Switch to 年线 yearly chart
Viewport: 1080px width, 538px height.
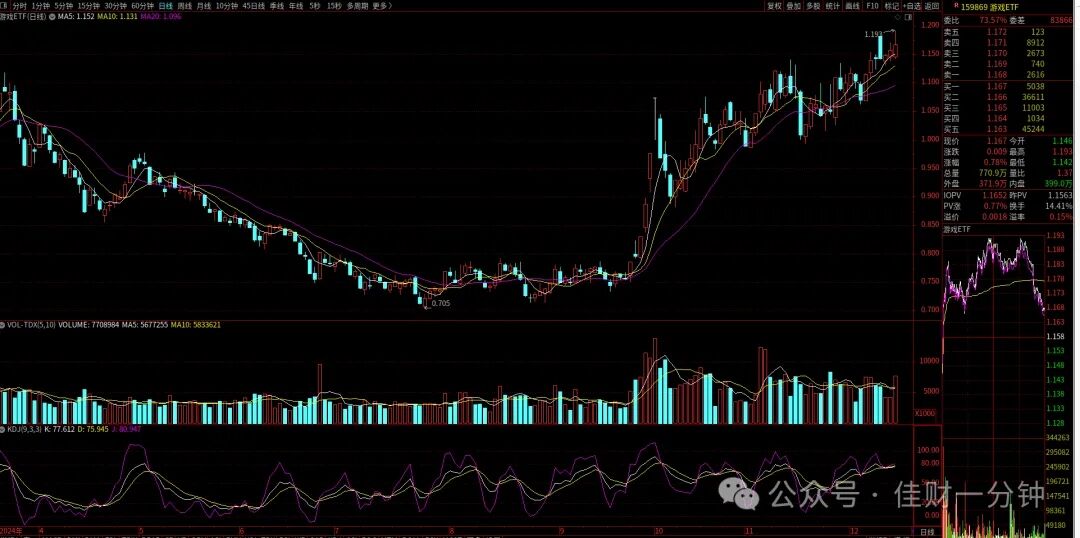coord(295,6)
